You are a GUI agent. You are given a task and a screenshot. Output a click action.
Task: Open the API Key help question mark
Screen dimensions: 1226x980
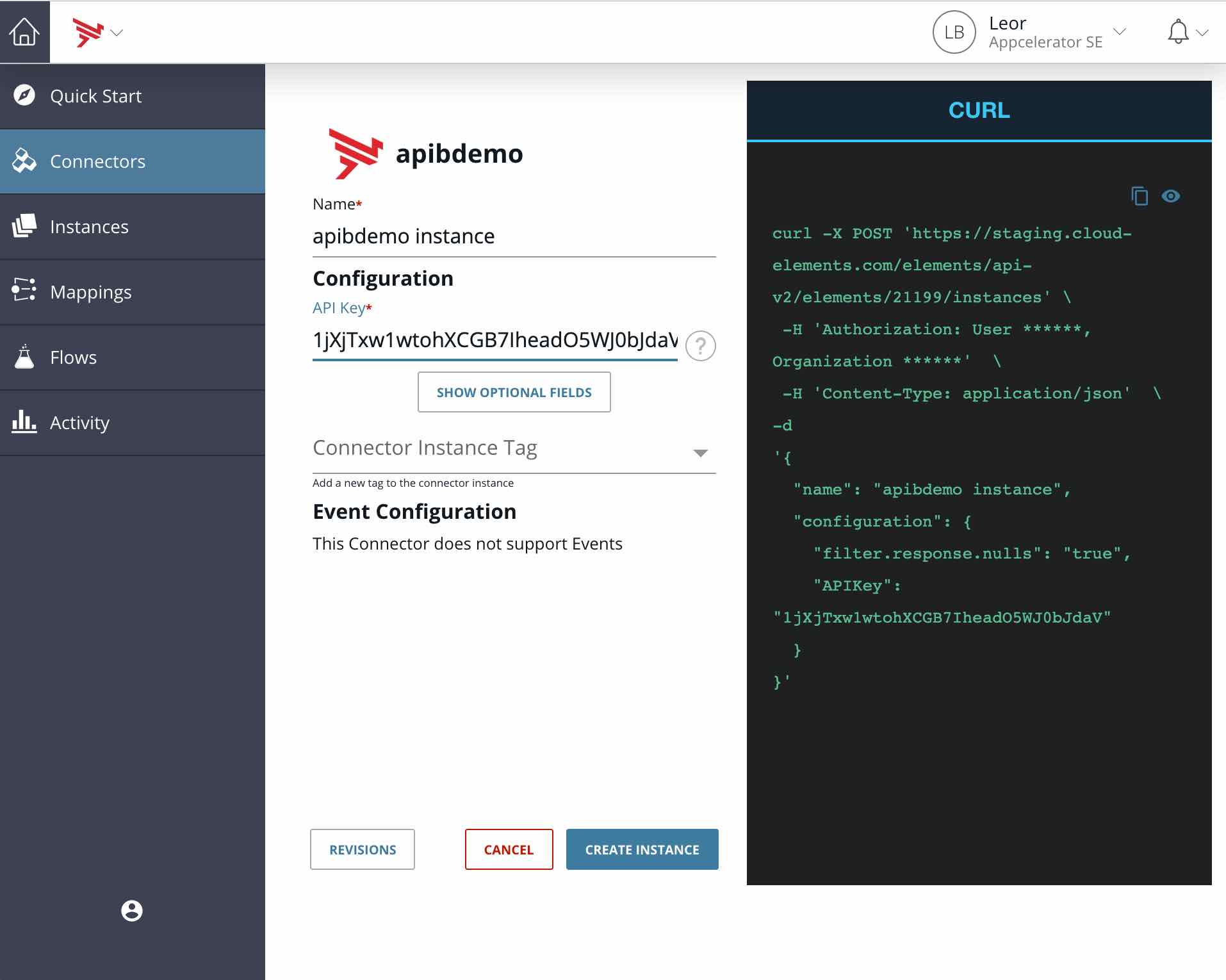[701, 346]
